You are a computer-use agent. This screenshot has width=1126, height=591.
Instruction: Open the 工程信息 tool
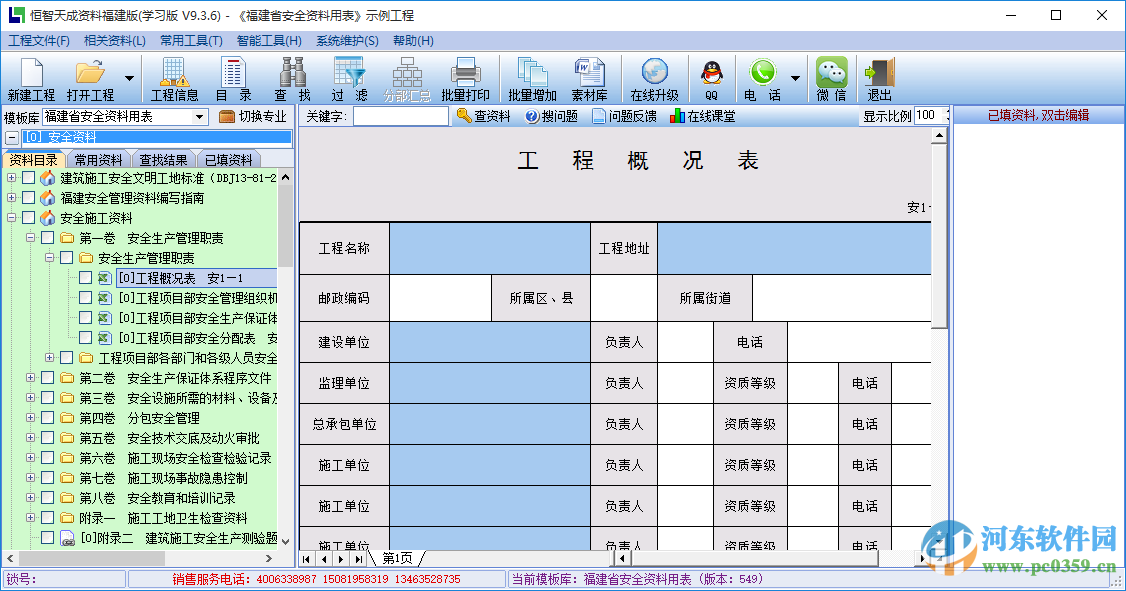click(174, 78)
